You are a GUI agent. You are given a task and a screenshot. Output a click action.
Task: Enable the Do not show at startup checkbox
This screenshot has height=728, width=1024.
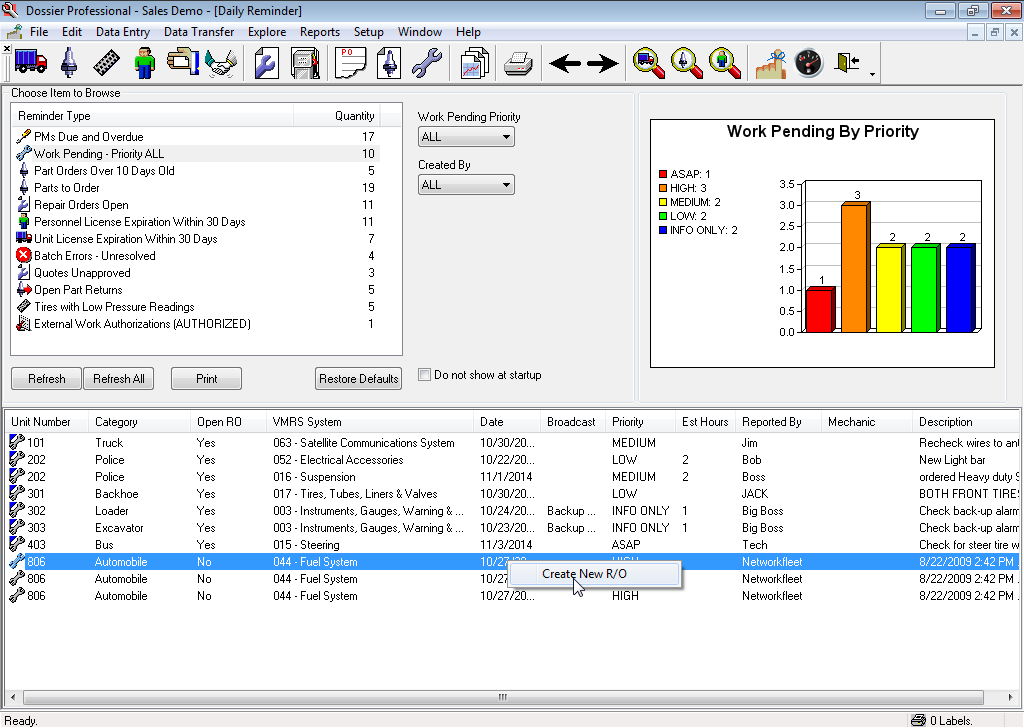(x=424, y=374)
